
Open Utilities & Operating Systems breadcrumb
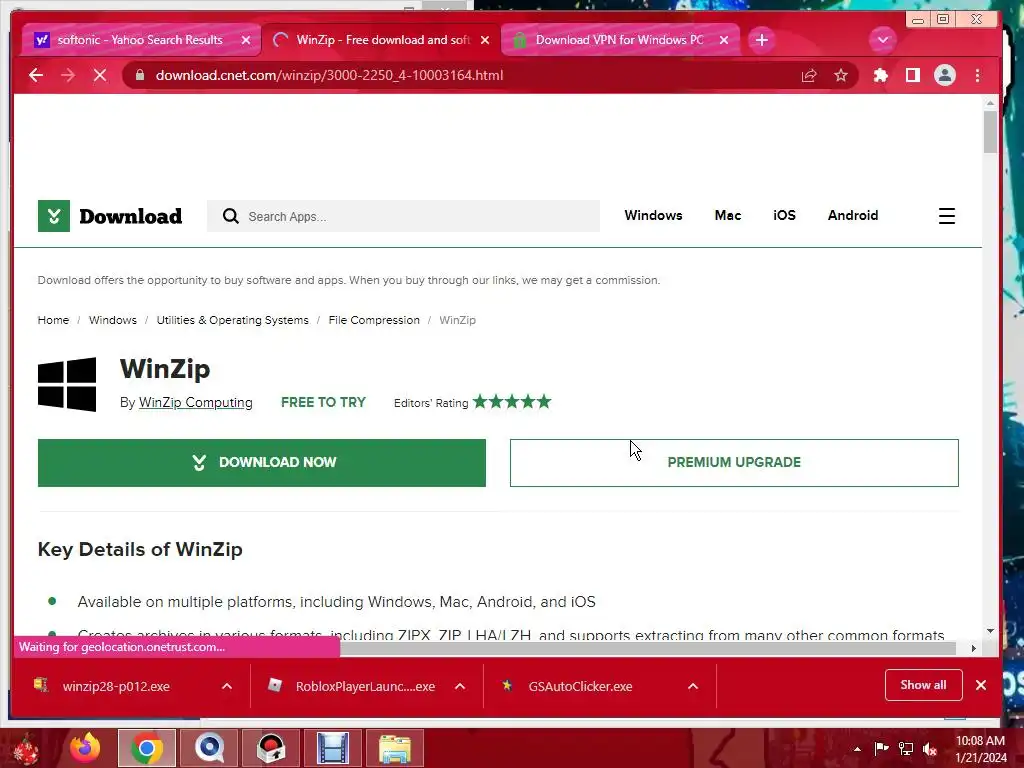click(x=232, y=320)
